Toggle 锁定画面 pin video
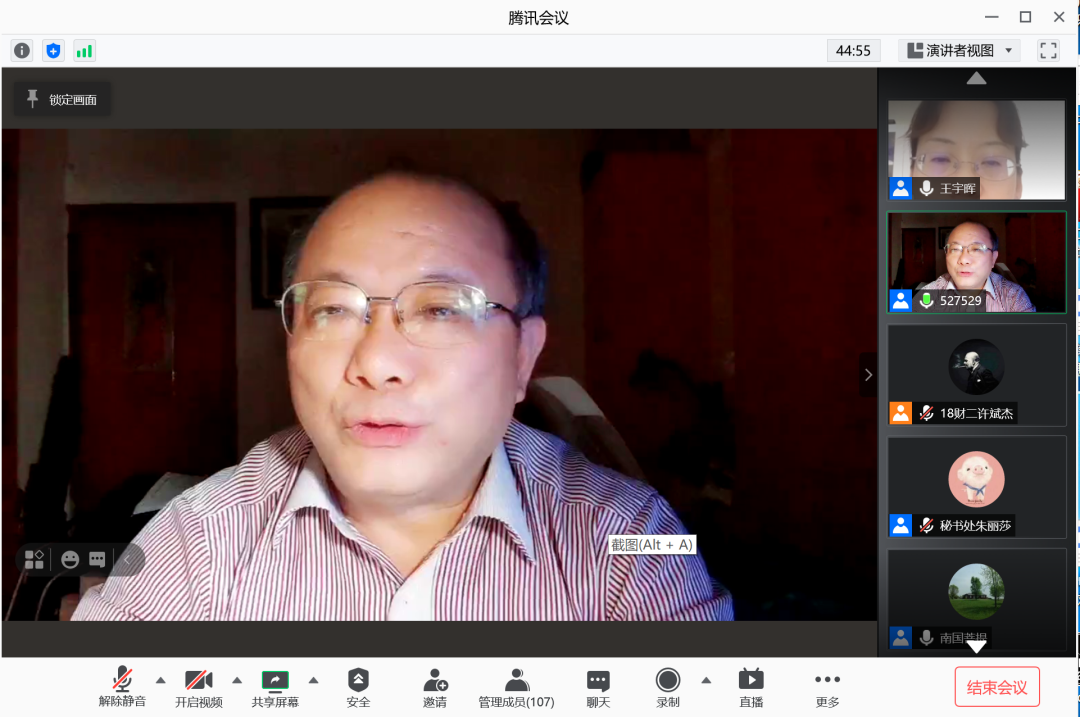Image resolution: width=1080 pixels, height=717 pixels. pyautogui.click(x=62, y=99)
